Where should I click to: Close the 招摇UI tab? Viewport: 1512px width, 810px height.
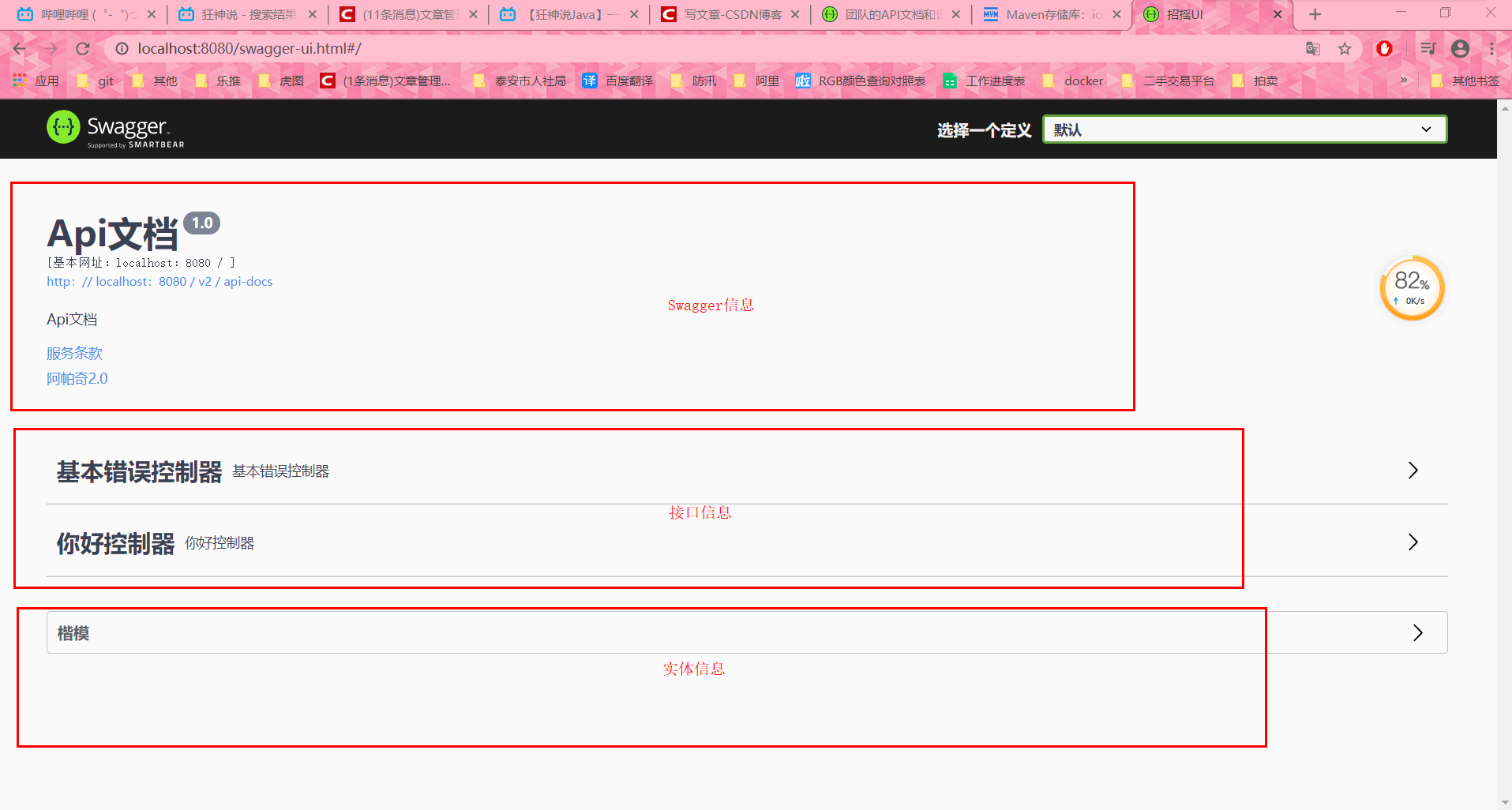1278,14
